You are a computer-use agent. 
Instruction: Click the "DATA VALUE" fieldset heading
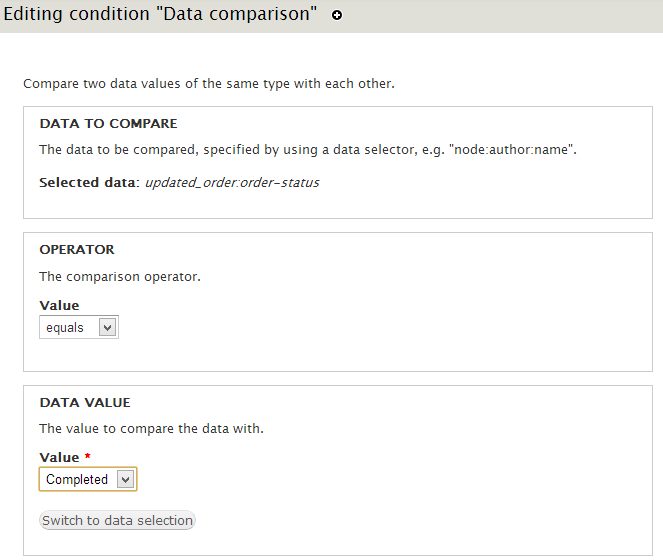pos(85,402)
